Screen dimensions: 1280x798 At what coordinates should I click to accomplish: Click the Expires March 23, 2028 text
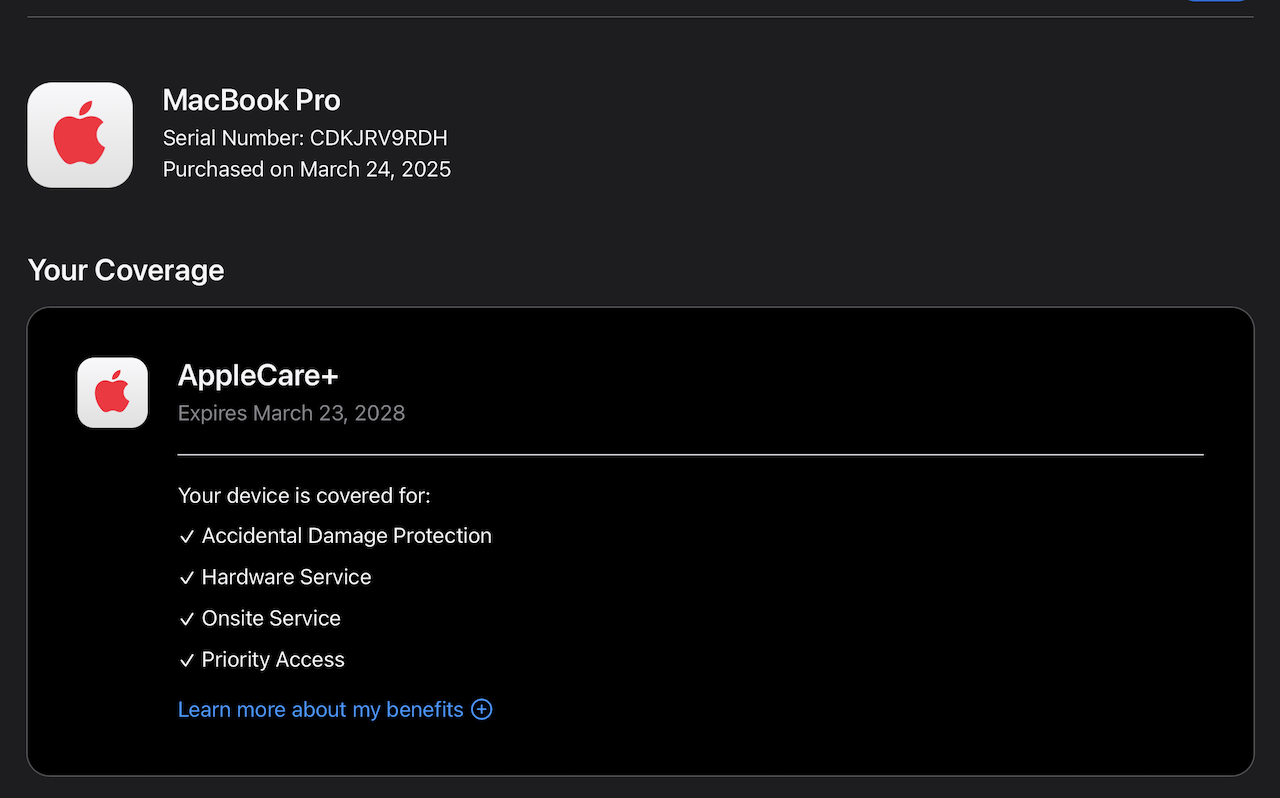tap(291, 413)
